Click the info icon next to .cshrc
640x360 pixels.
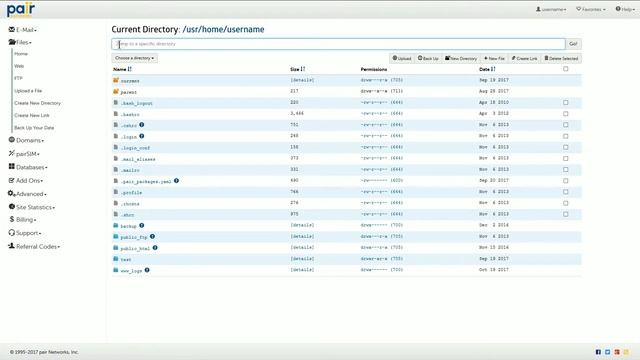(142, 125)
